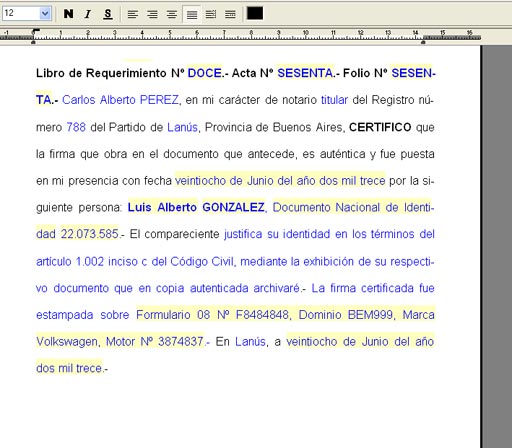Align text to the left
Screen dimensions: 512x448
(133, 14)
